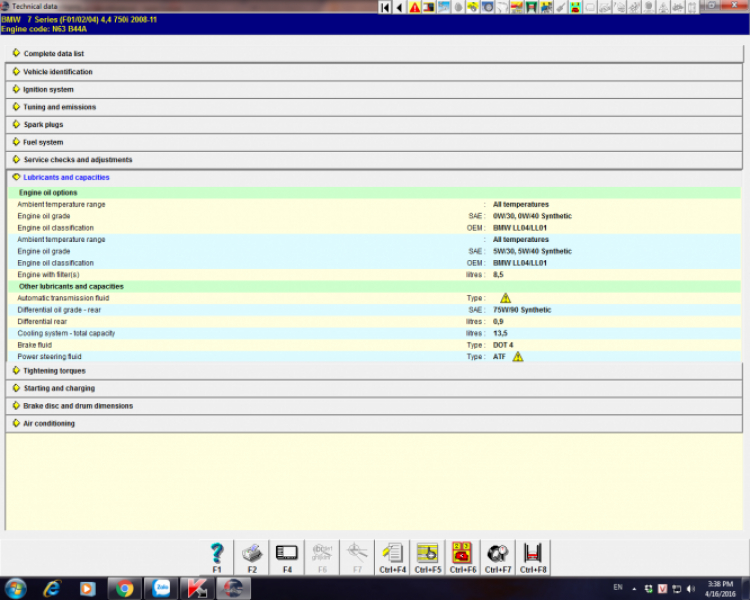Launch Internet Explorer from the taskbar

click(52, 589)
